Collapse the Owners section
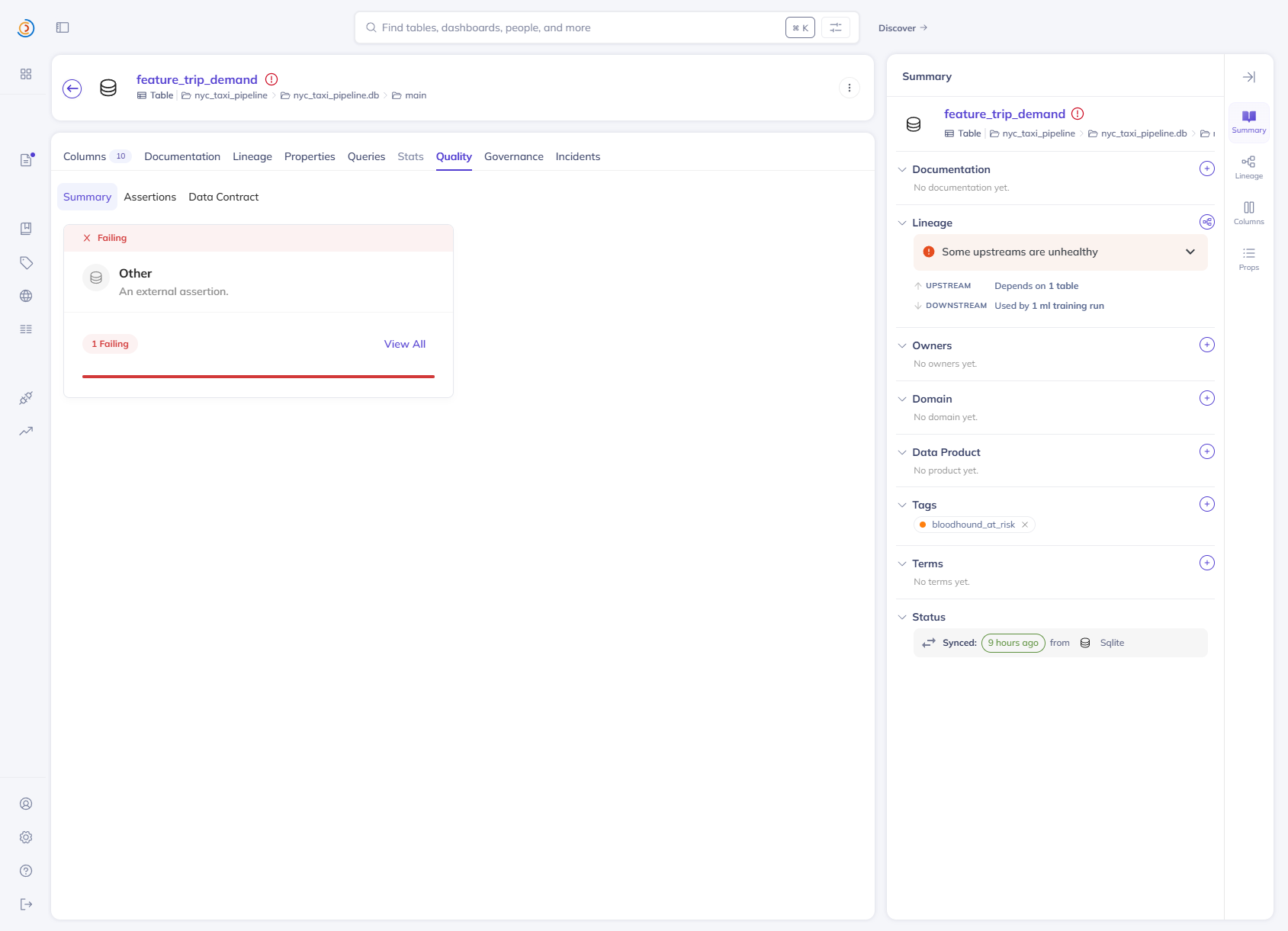 (902, 345)
